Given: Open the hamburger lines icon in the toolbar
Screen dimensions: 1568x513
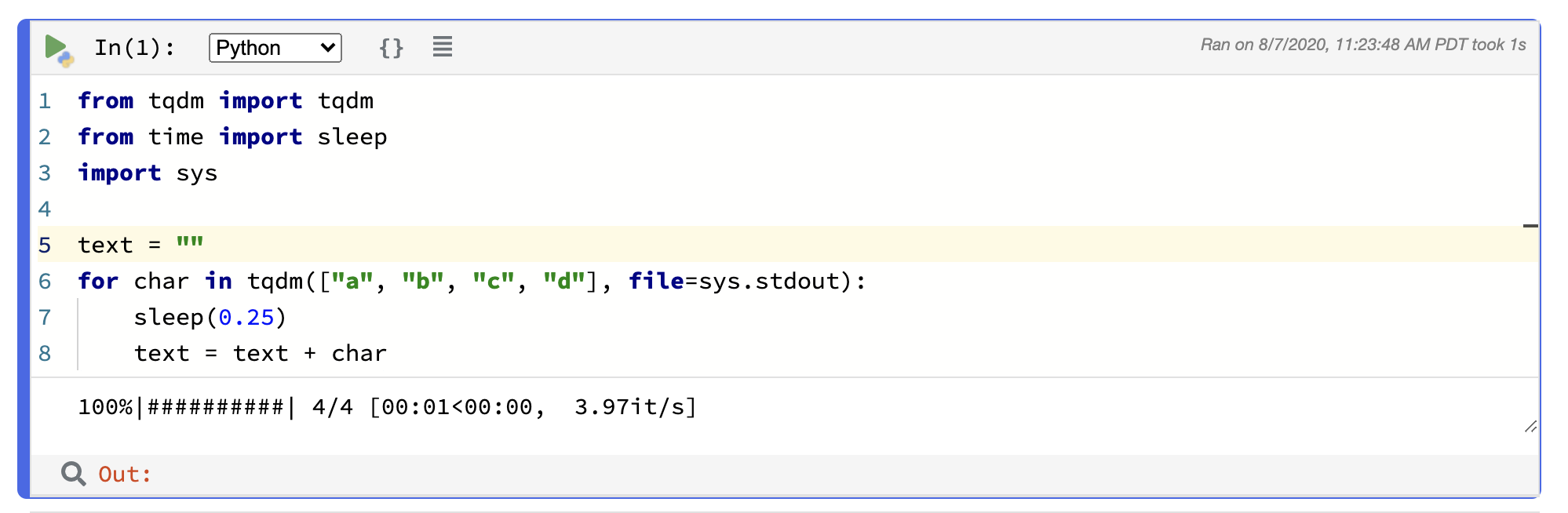Looking at the screenshot, I should pyautogui.click(x=442, y=47).
